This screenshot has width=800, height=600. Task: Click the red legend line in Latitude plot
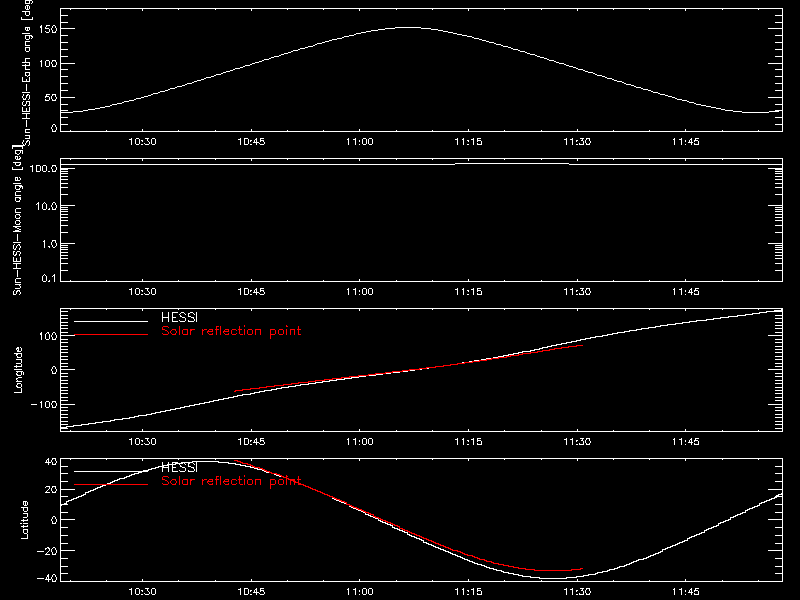click(111, 485)
